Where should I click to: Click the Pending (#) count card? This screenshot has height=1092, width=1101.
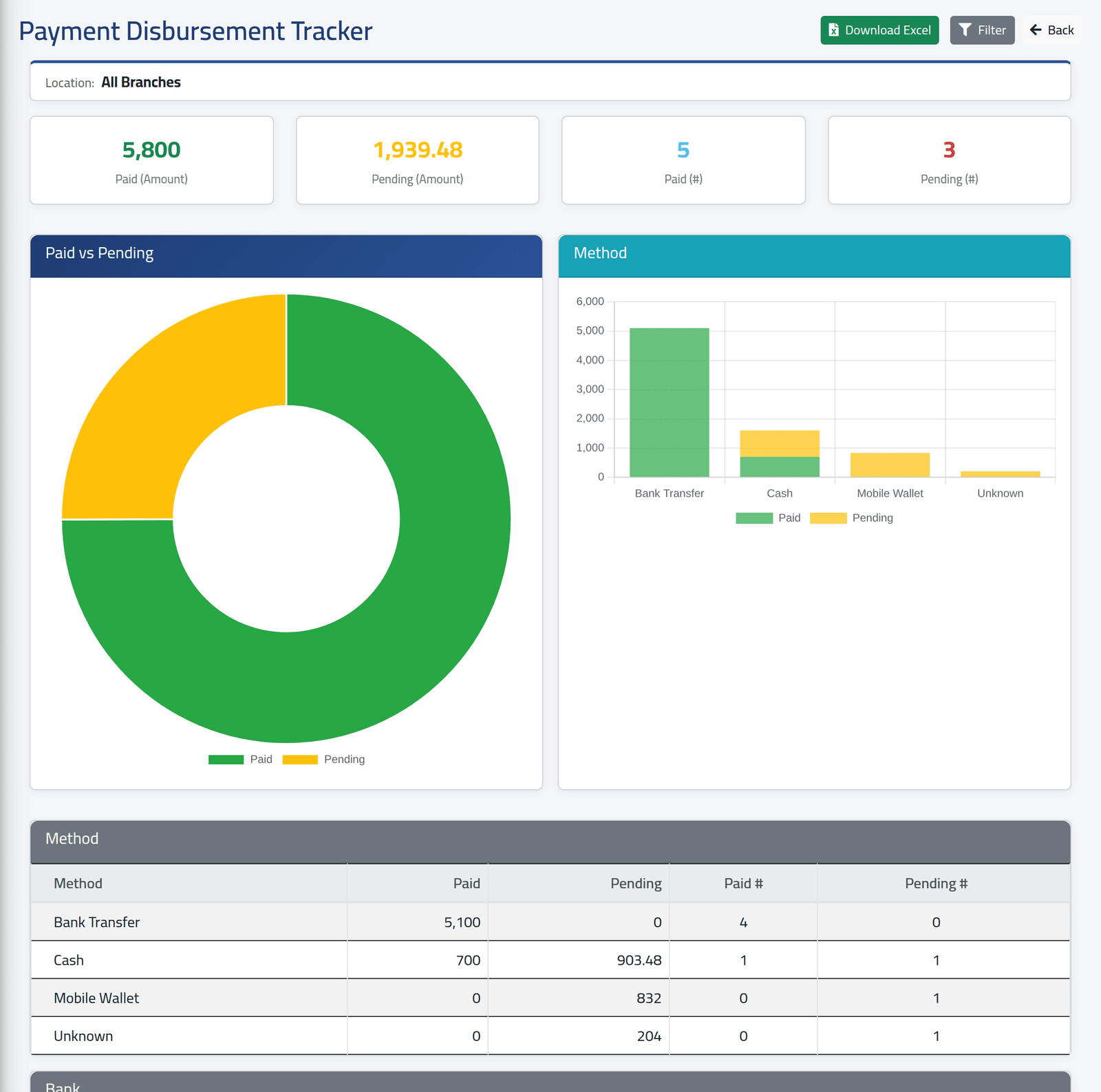tap(950, 160)
